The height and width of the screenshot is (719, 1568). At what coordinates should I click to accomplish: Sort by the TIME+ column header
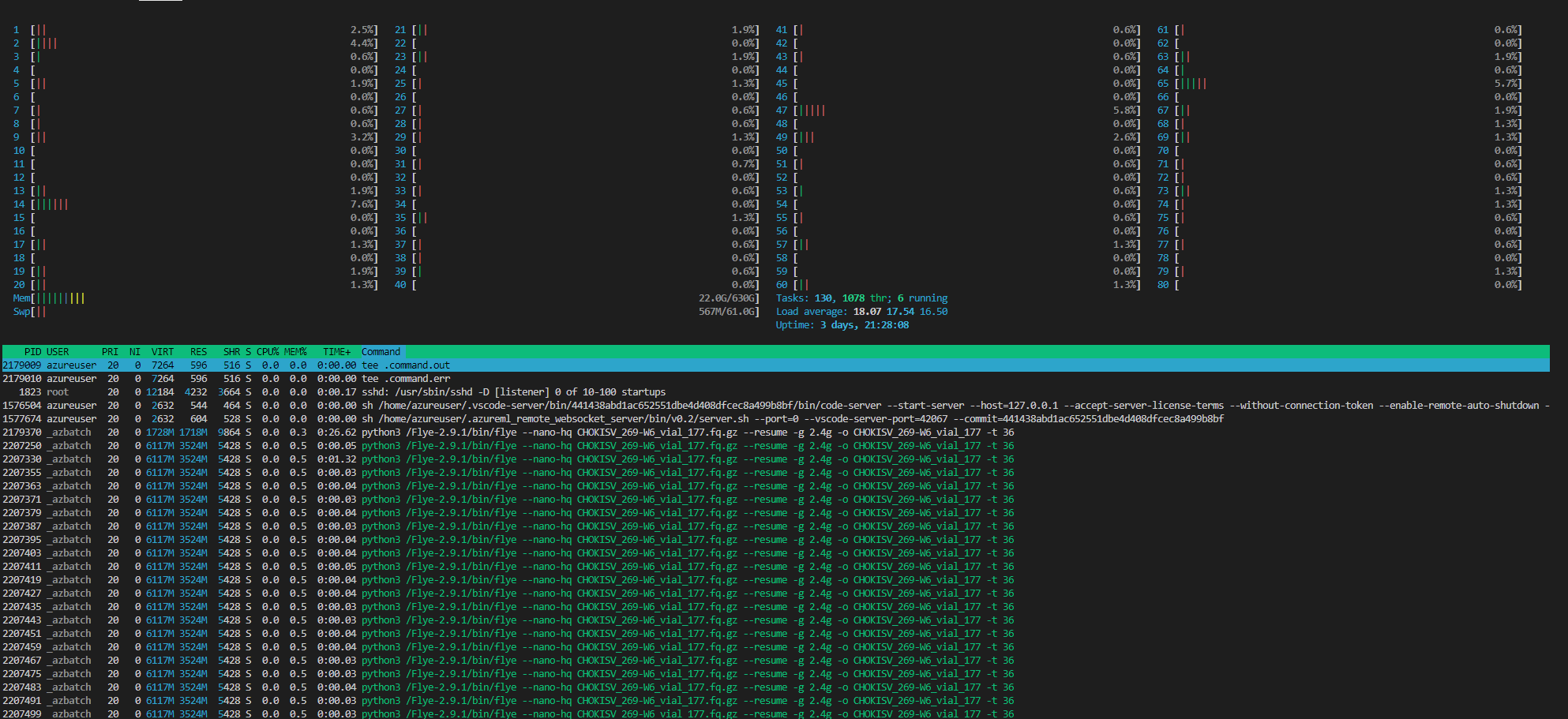tap(336, 351)
